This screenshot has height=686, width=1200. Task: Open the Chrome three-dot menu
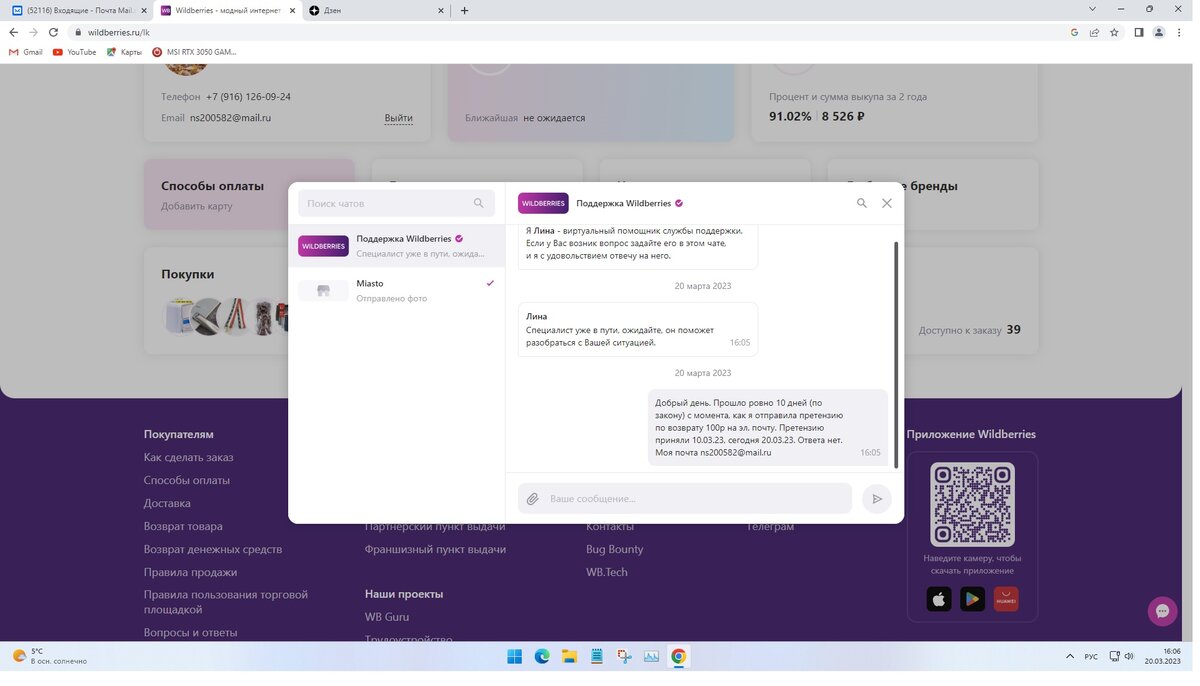coord(1180,32)
